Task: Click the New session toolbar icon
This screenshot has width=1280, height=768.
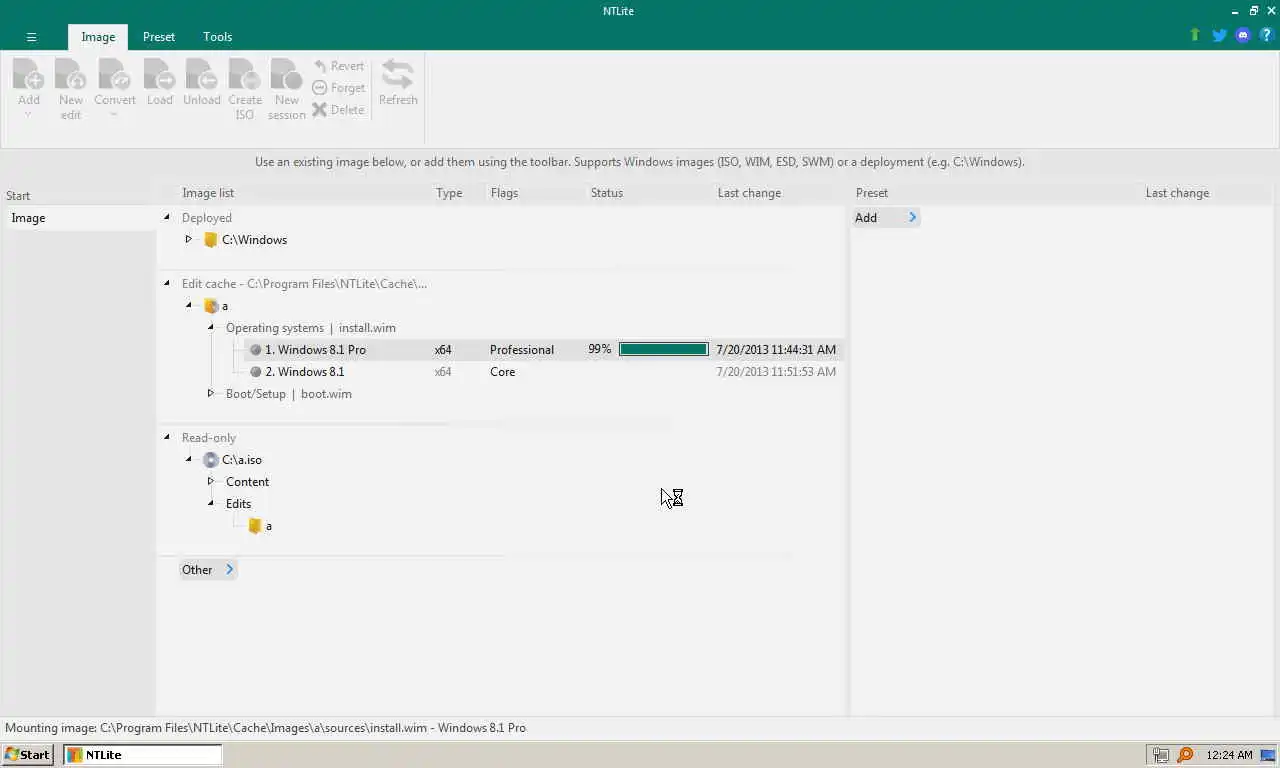Action: 286,75
